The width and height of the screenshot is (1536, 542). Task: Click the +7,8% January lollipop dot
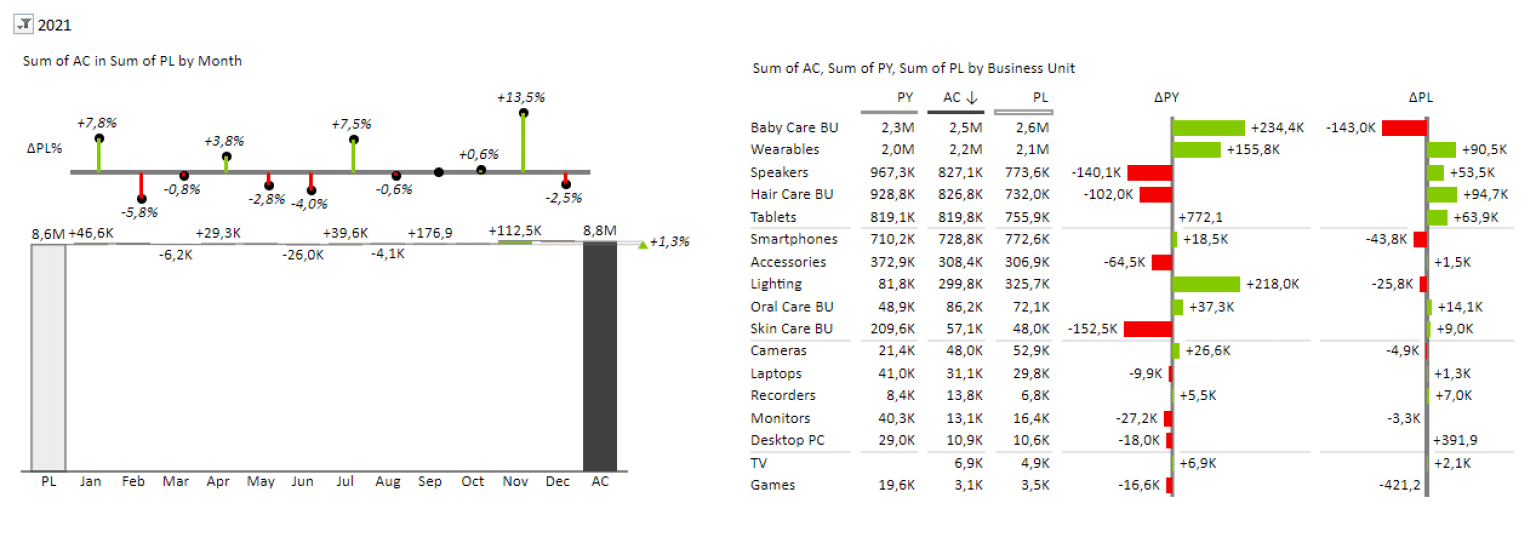pos(99,138)
